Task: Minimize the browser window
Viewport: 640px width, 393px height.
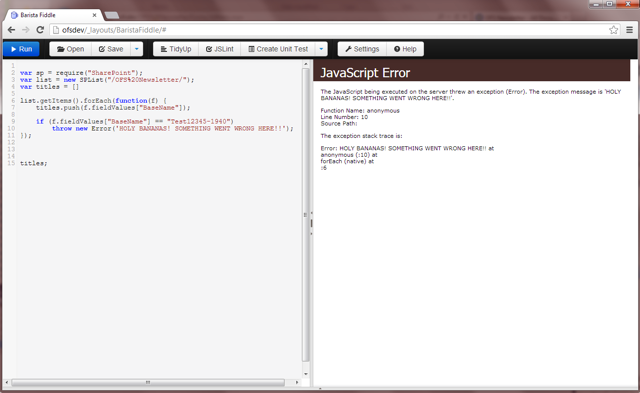Action: coord(596,4)
